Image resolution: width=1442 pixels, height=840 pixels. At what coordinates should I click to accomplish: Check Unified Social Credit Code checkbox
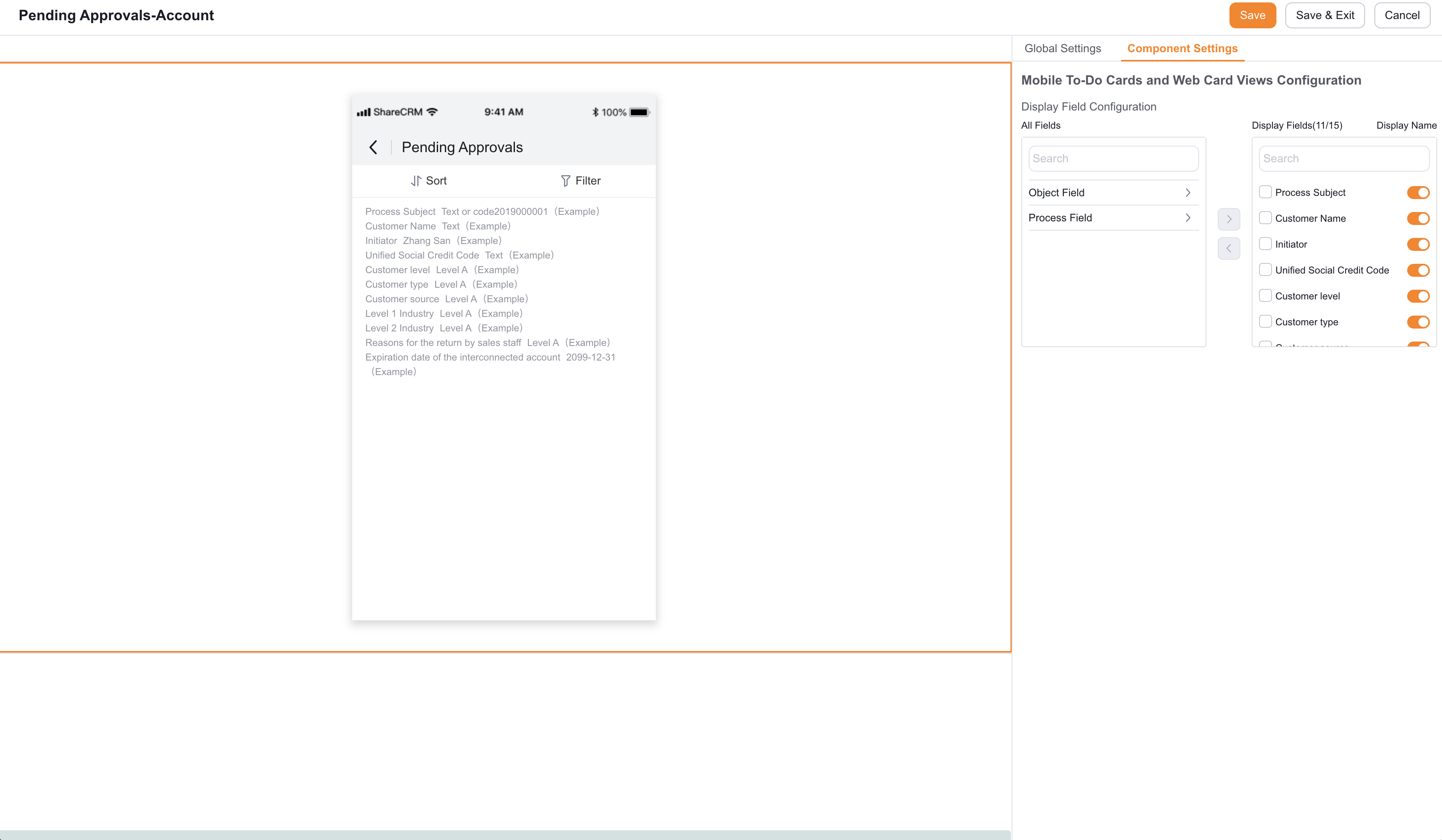coord(1265,269)
